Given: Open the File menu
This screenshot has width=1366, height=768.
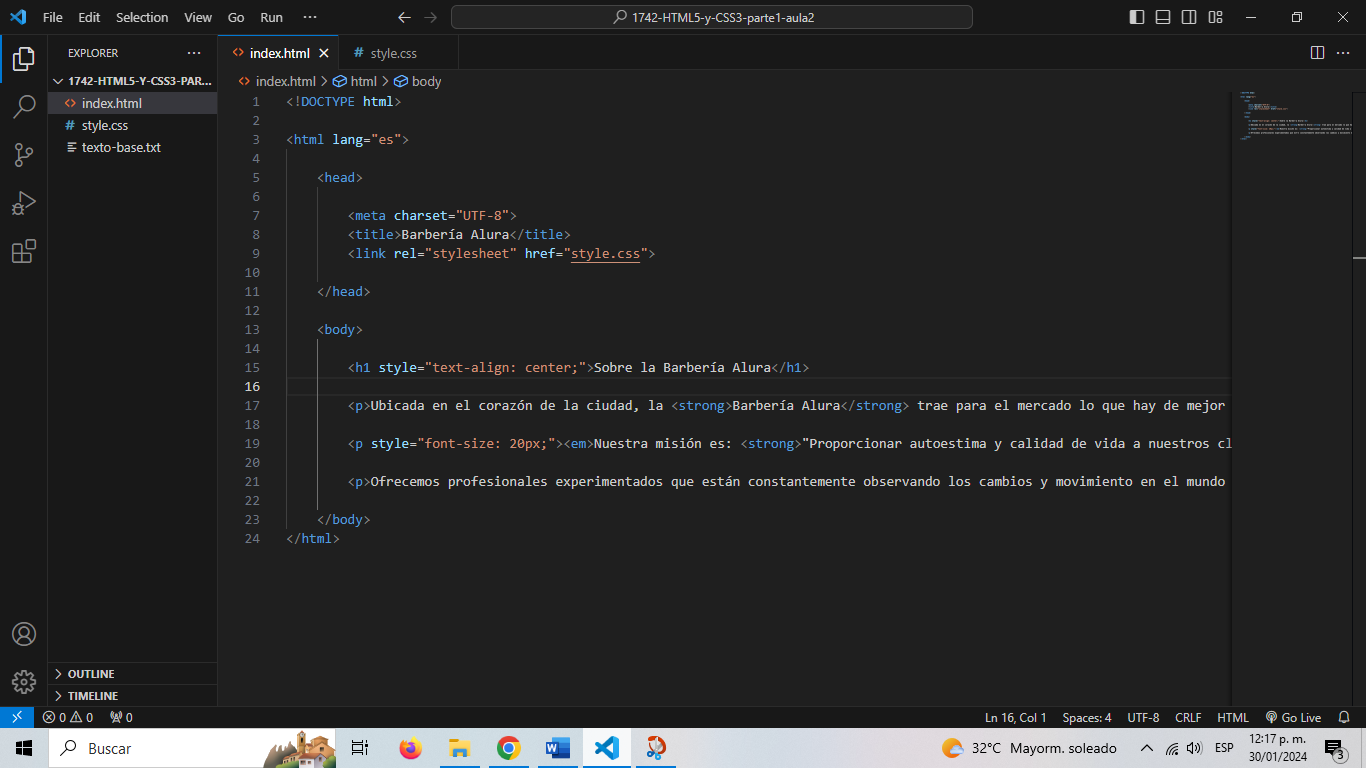Looking at the screenshot, I should [x=53, y=17].
